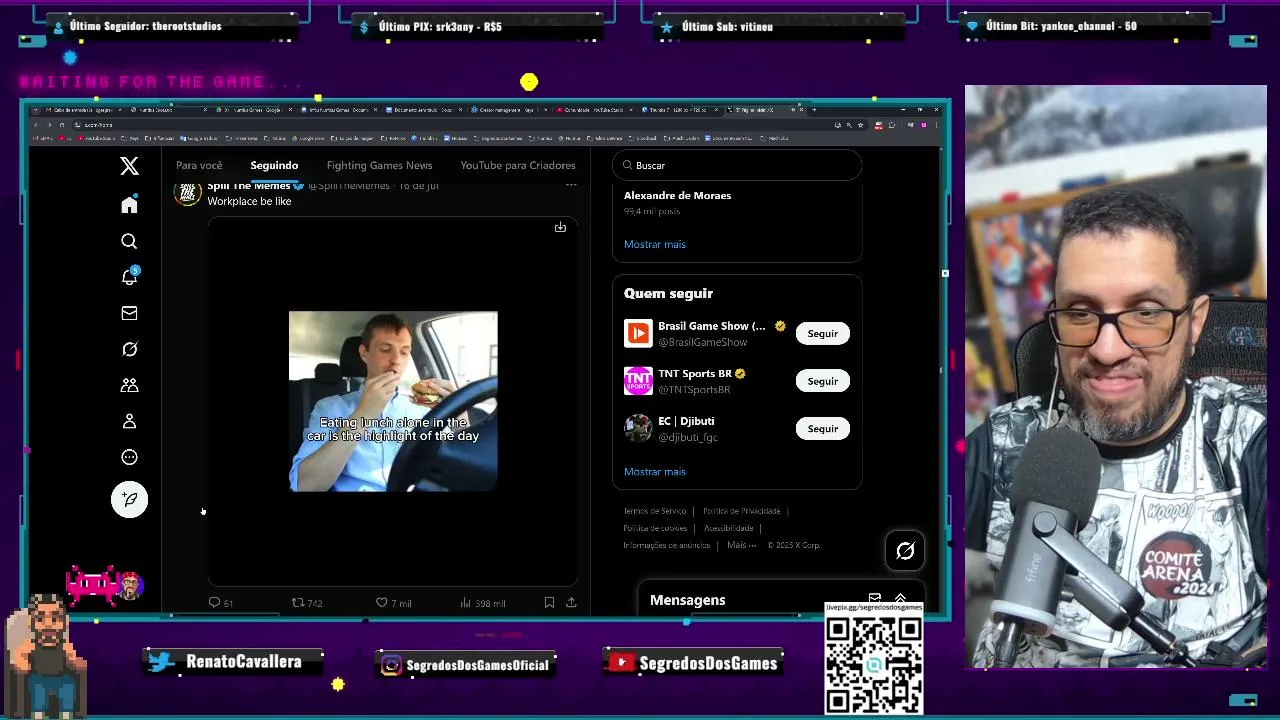Expand the Mais footer menu

coord(741,545)
